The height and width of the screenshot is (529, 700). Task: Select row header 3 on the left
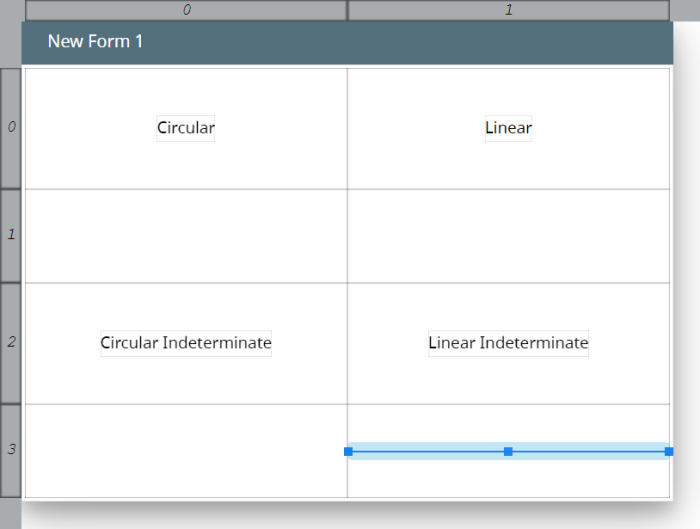[x=10, y=450]
